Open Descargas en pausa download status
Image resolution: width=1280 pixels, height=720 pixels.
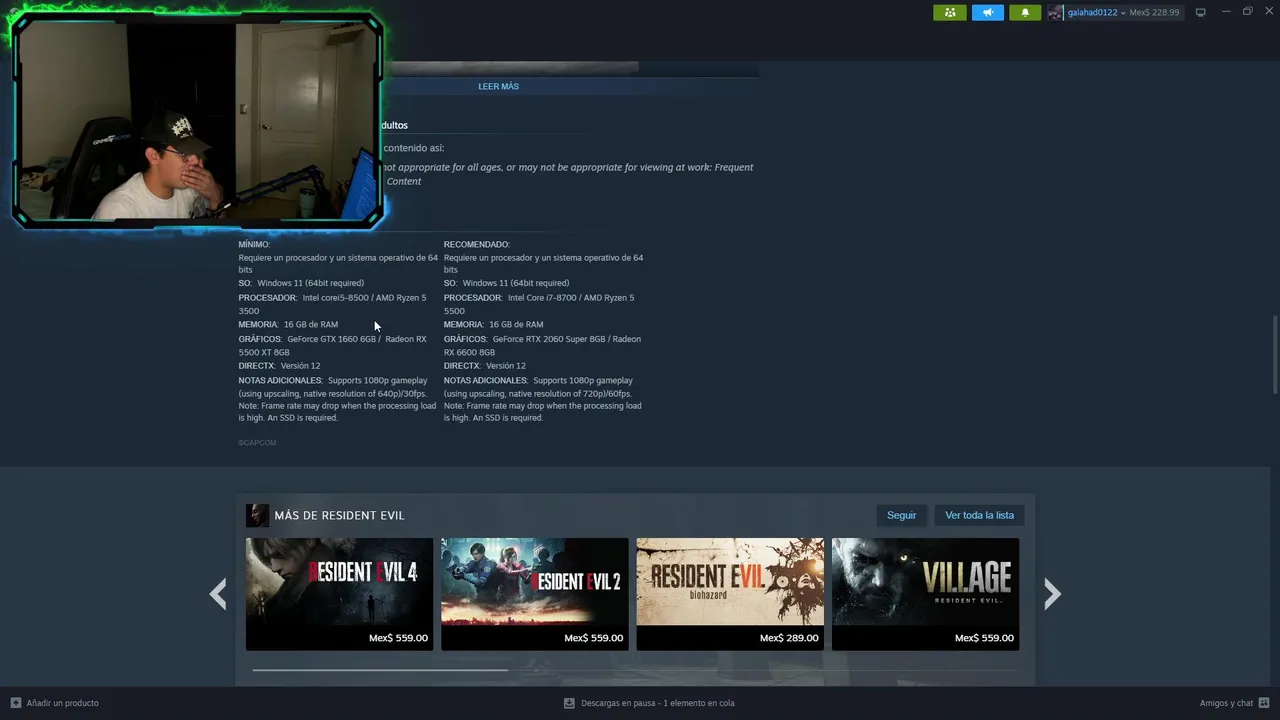pos(657,703)
